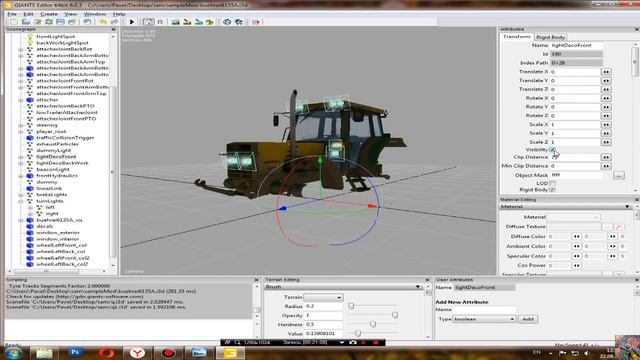Open Photoshop from the taskbar
The height and width of the screenshot is (360, 640).
tap(75, 352)
